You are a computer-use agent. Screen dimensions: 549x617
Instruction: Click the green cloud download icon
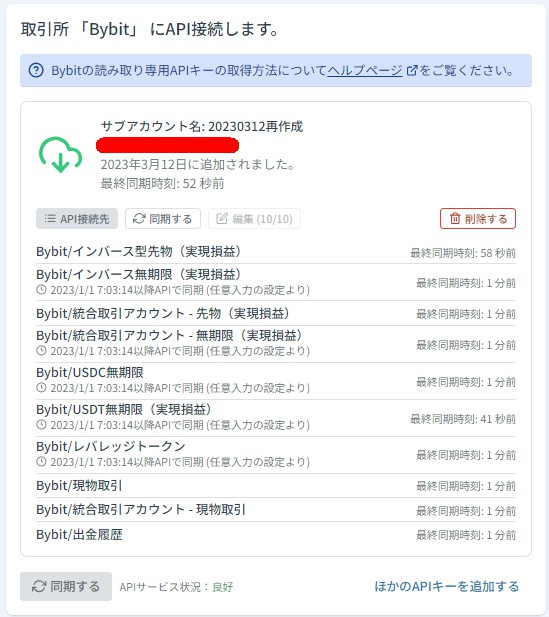coord(60,155)
